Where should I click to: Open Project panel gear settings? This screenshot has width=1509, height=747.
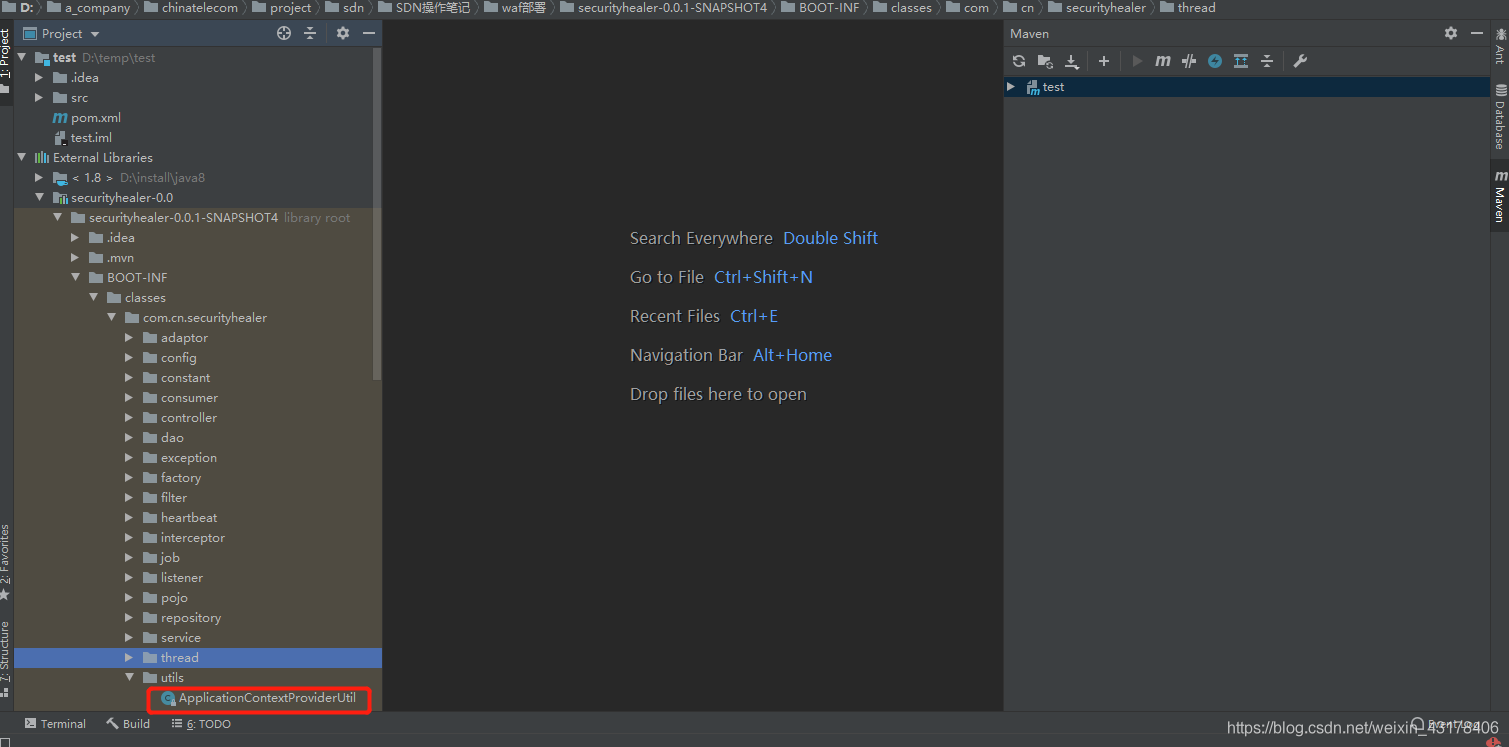[343, 33]
